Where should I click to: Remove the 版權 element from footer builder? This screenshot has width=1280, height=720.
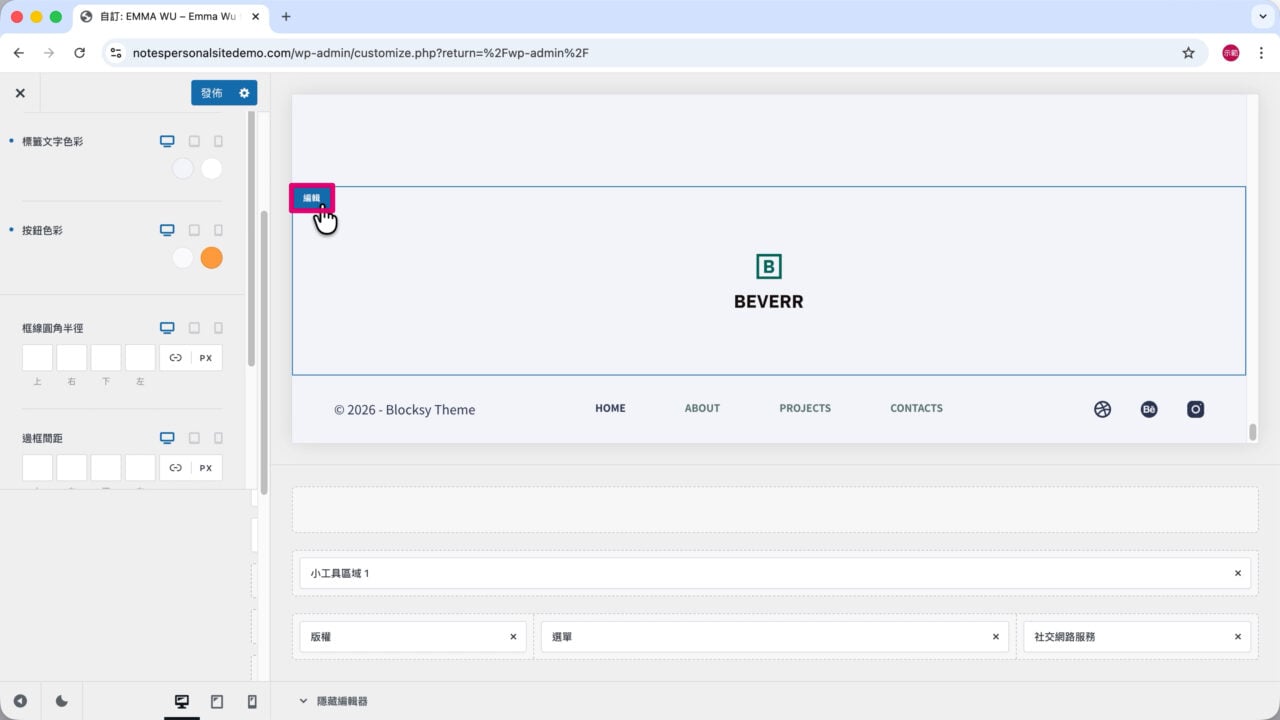pos(513,637)
